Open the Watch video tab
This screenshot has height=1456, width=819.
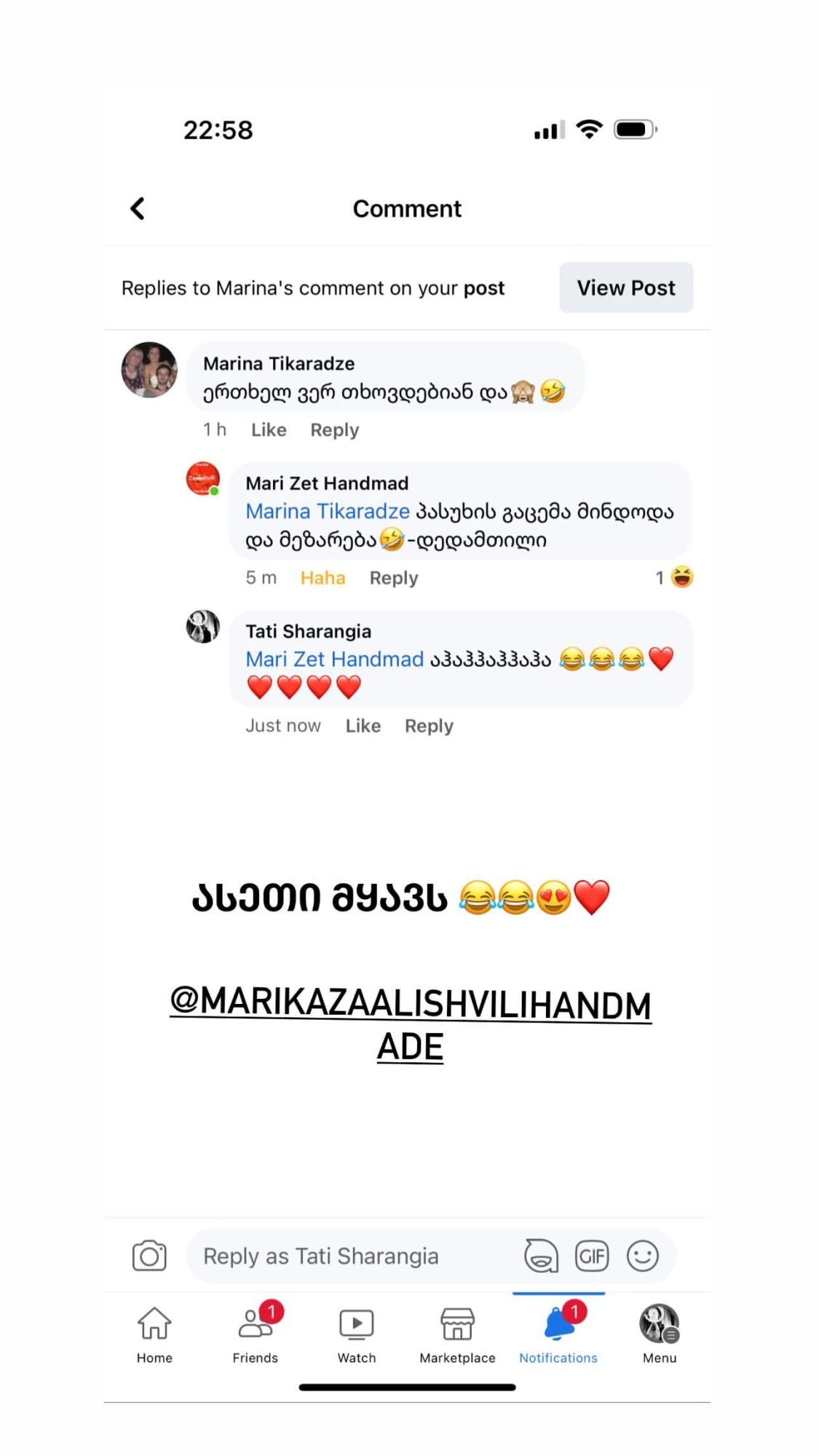click(357, 1335)
